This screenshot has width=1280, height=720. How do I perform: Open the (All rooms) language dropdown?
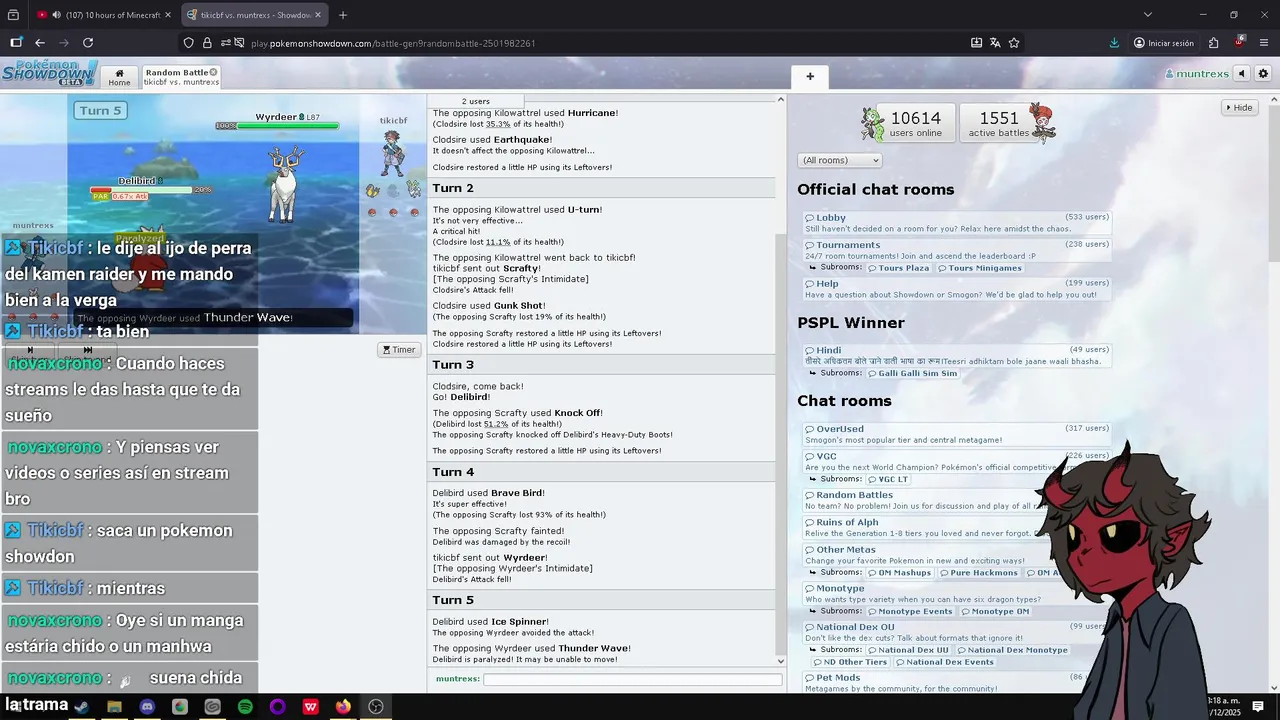[x=839, y=160]
